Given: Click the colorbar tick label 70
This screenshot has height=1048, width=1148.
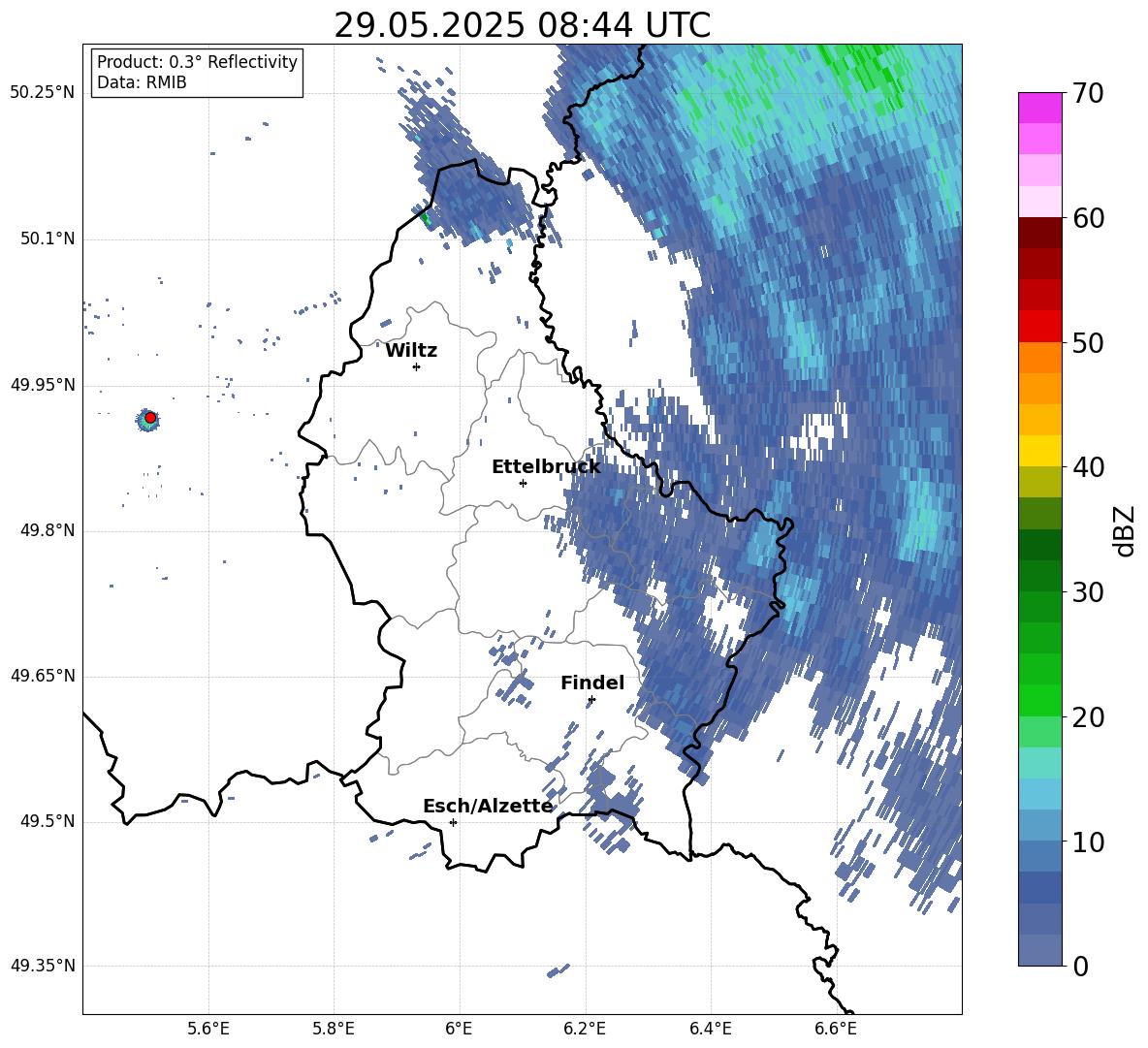Looking at the screenshot, I should [1088, 93].
